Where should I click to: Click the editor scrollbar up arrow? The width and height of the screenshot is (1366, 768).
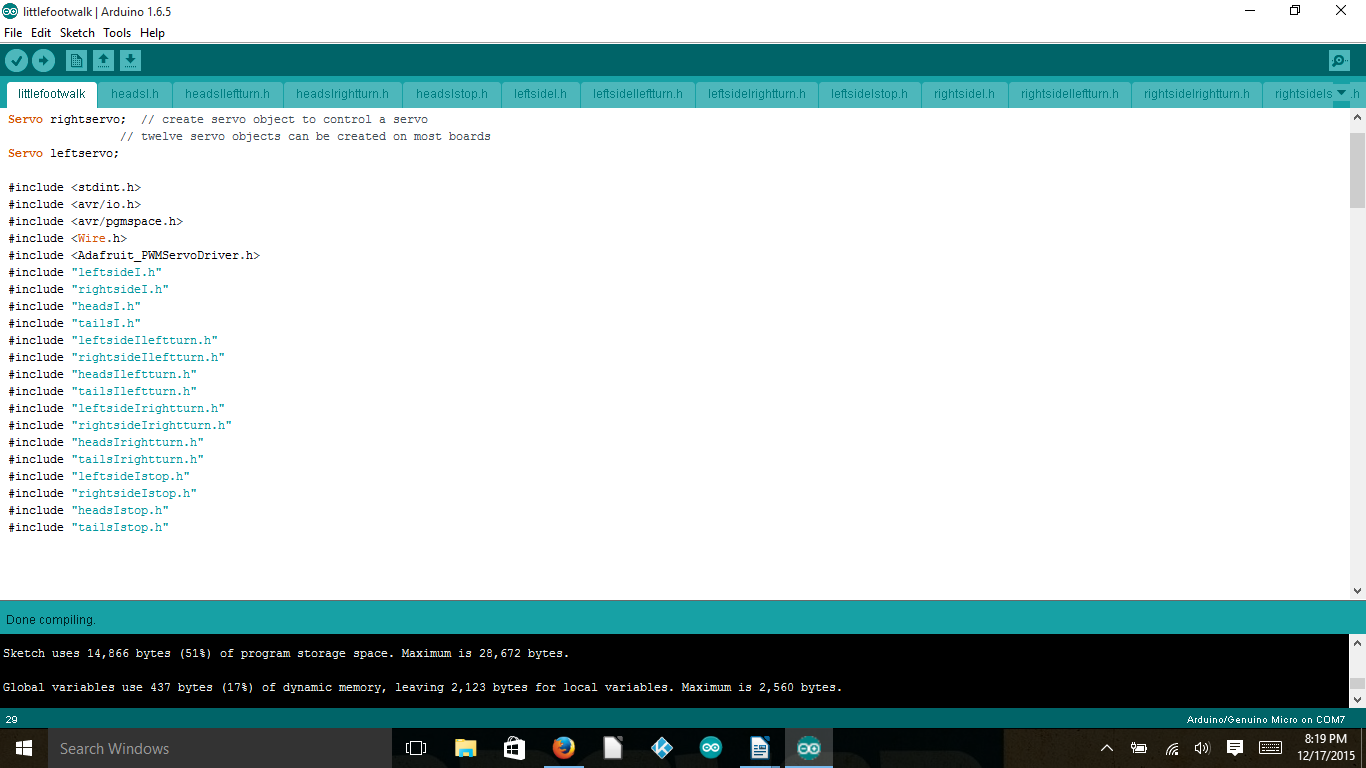coord(1357,118)
